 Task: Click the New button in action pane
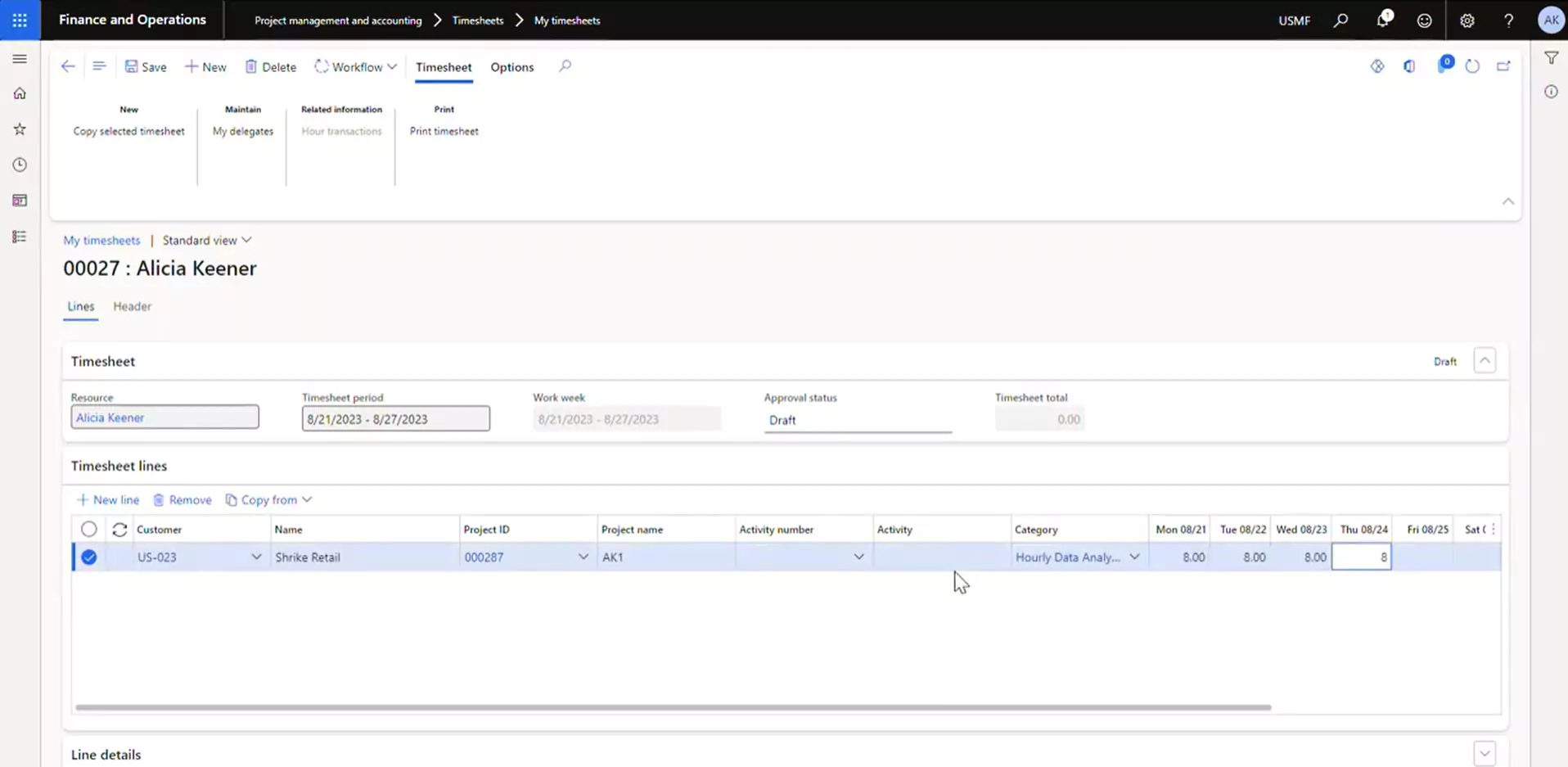205,67
